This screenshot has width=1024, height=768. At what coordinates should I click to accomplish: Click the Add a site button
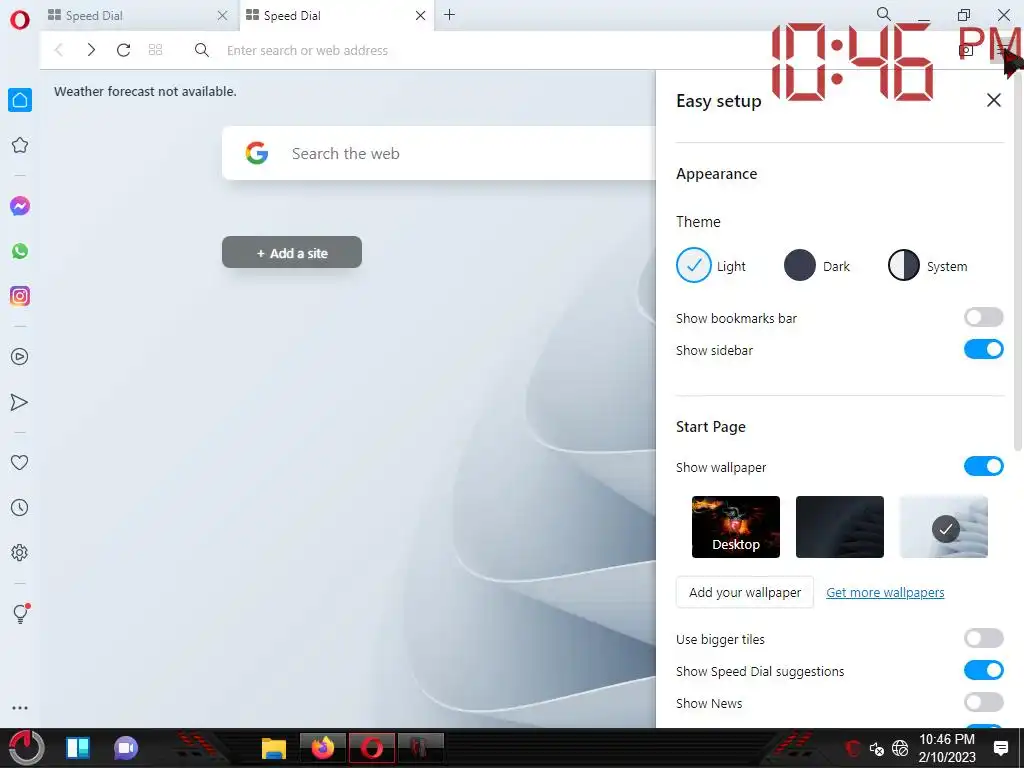[292, 252]
